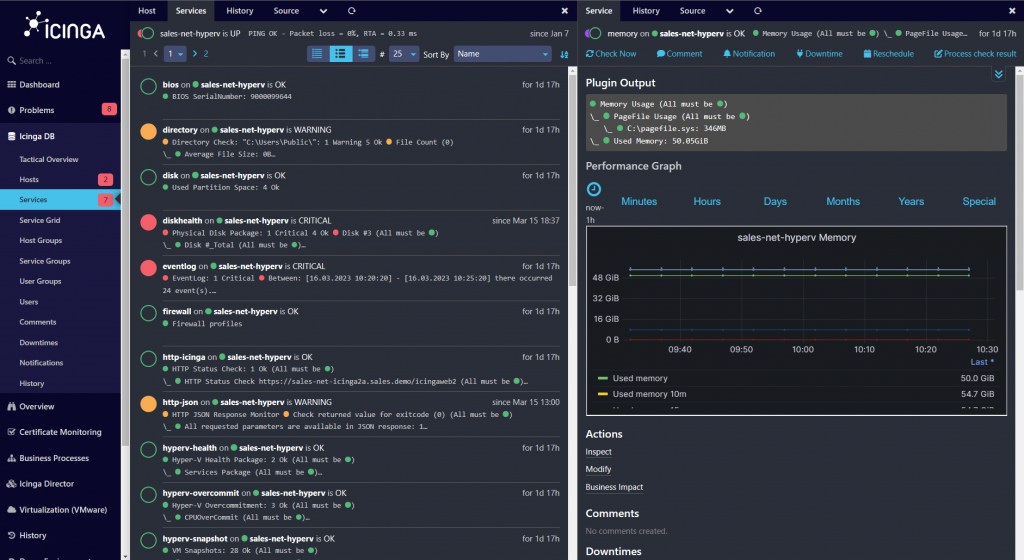Screen dimensions: 1024x560
Task: Open the http-json service entry
Action: pos(349,414)
